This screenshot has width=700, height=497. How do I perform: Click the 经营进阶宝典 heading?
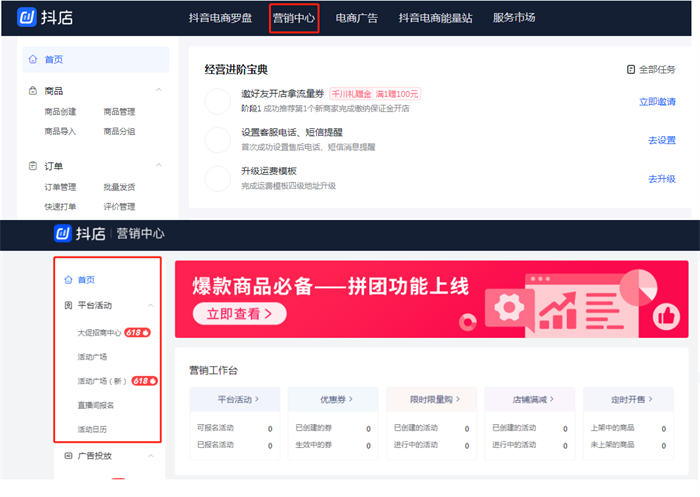(x=236, y=70)
